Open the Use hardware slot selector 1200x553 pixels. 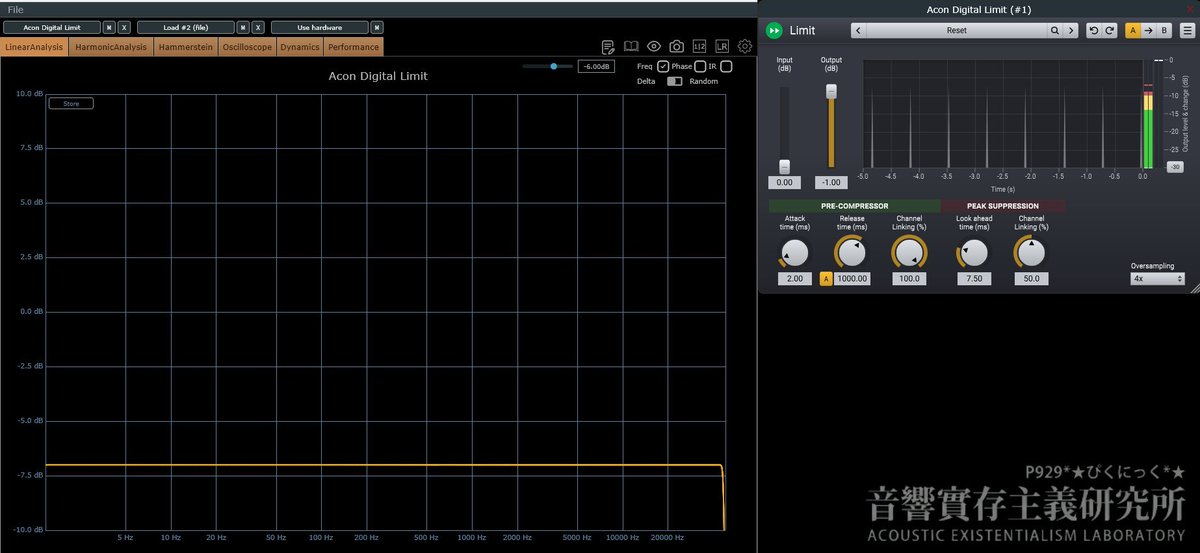click(319, 28)
